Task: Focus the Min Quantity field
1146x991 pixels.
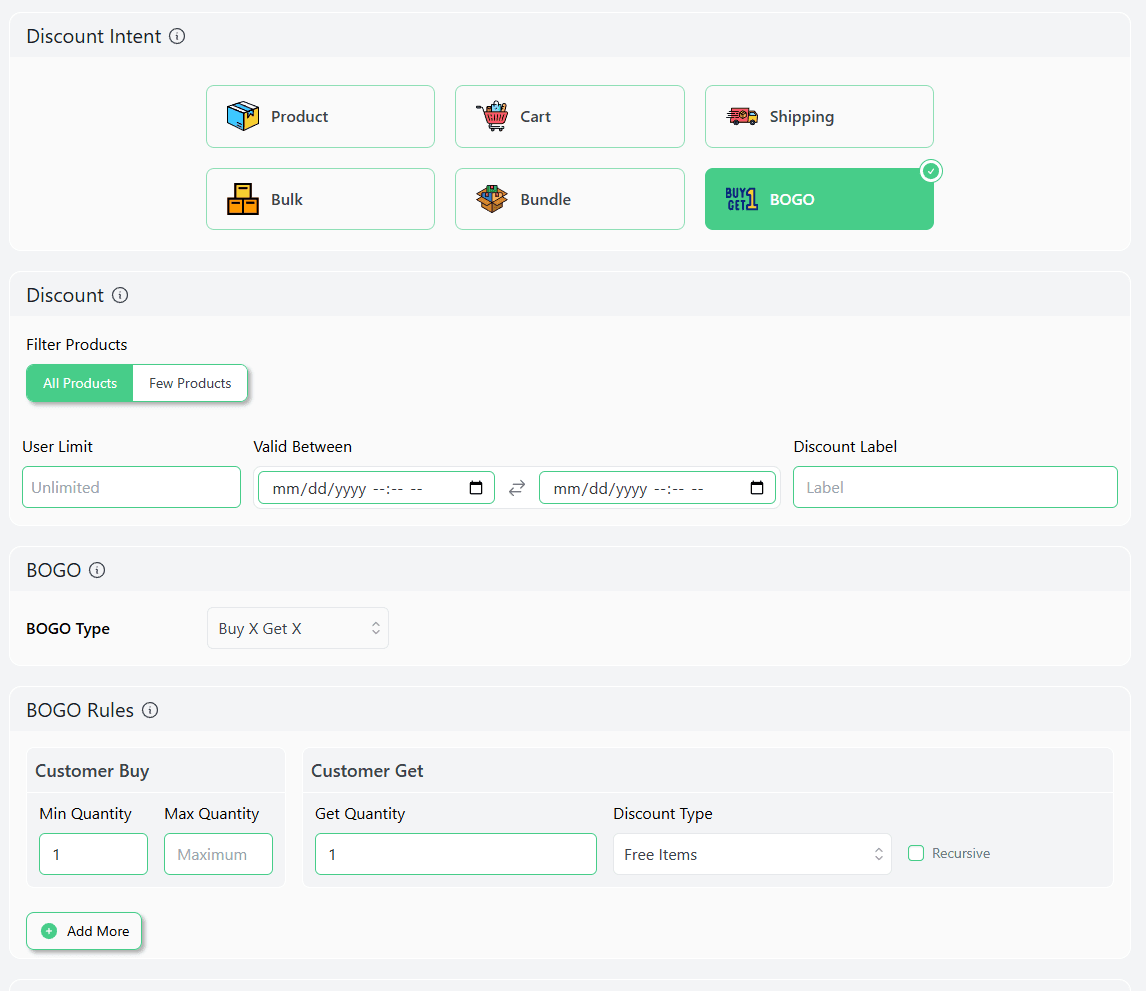Action: [x=94, y=854]
